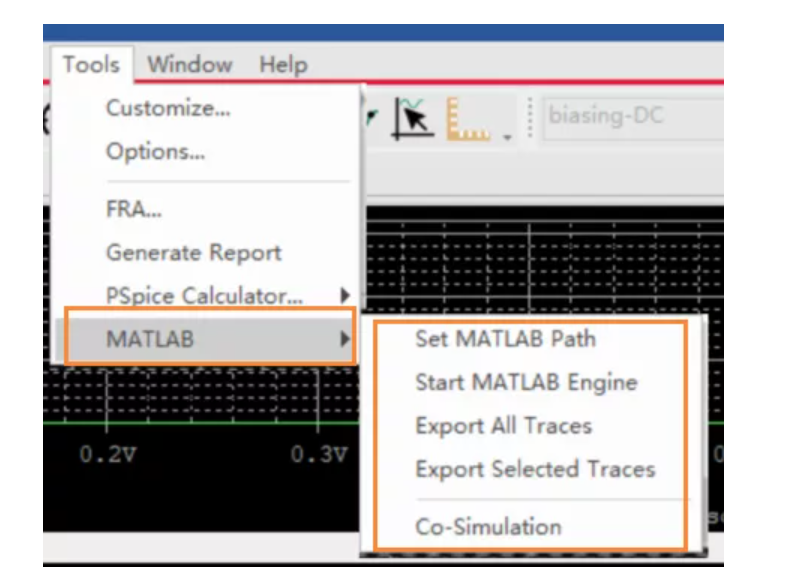Click the biasing-DC profile field
The width and height of the screenshot is (801, 579).
(633, 116)
